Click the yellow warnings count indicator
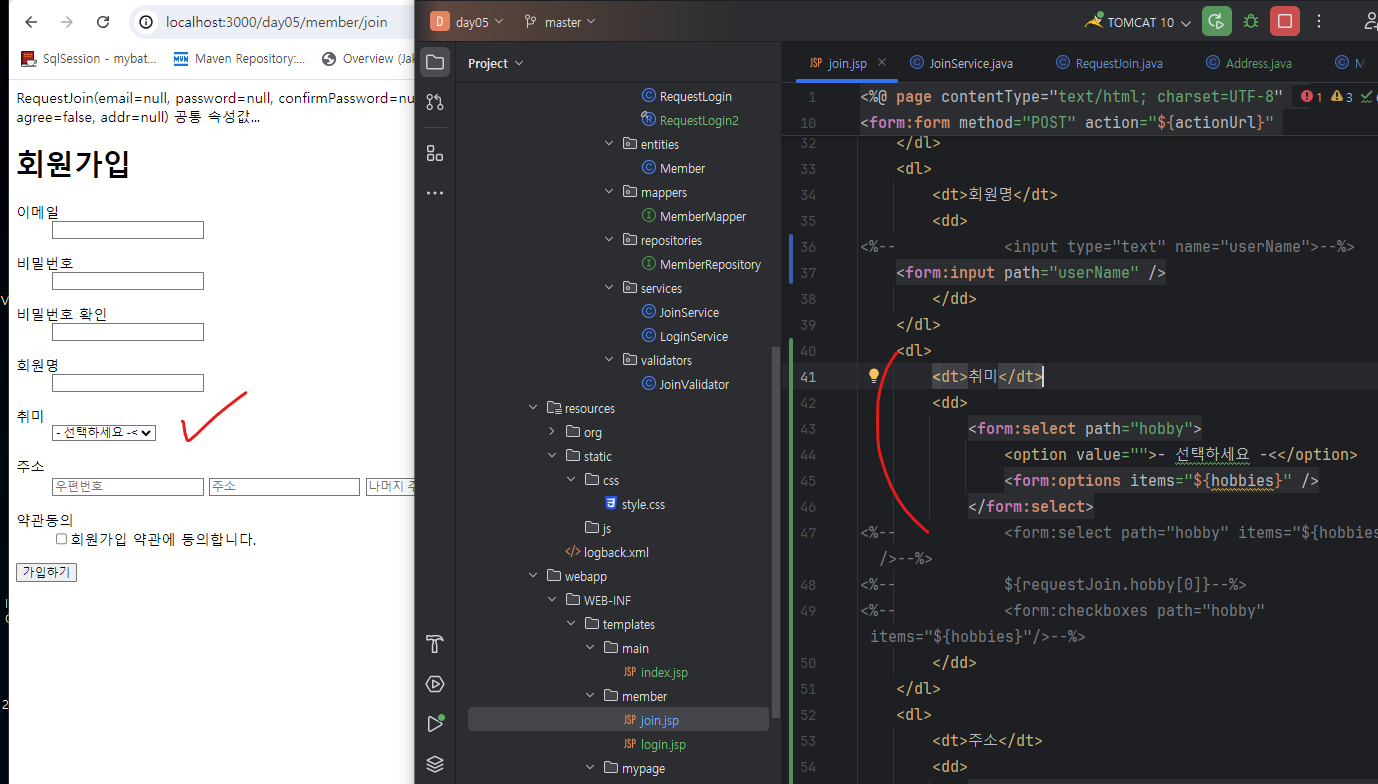 tap(1342, 97)
